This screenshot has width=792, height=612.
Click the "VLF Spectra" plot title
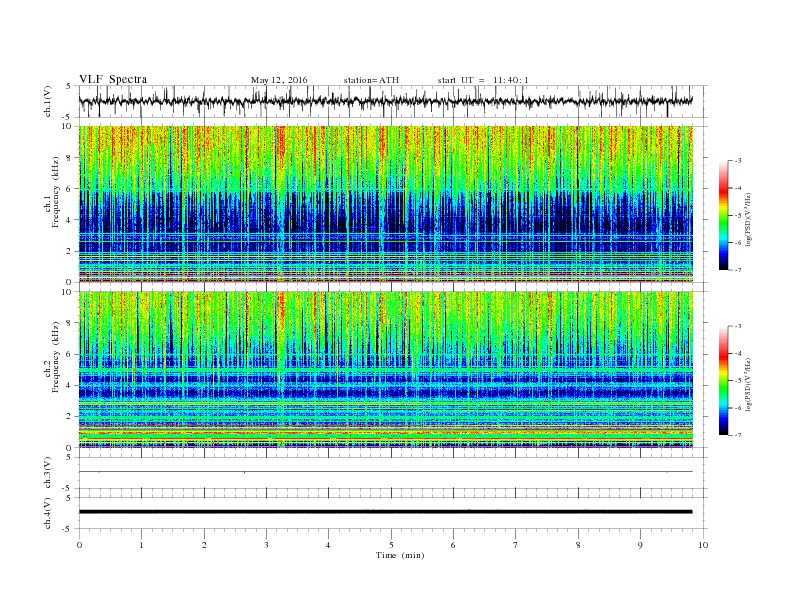(x=113, y=79)
